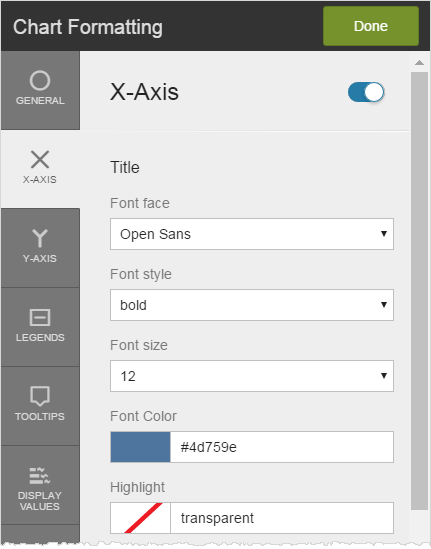
Task: Open the Legends icon section
Action: (x=40, y=318)
